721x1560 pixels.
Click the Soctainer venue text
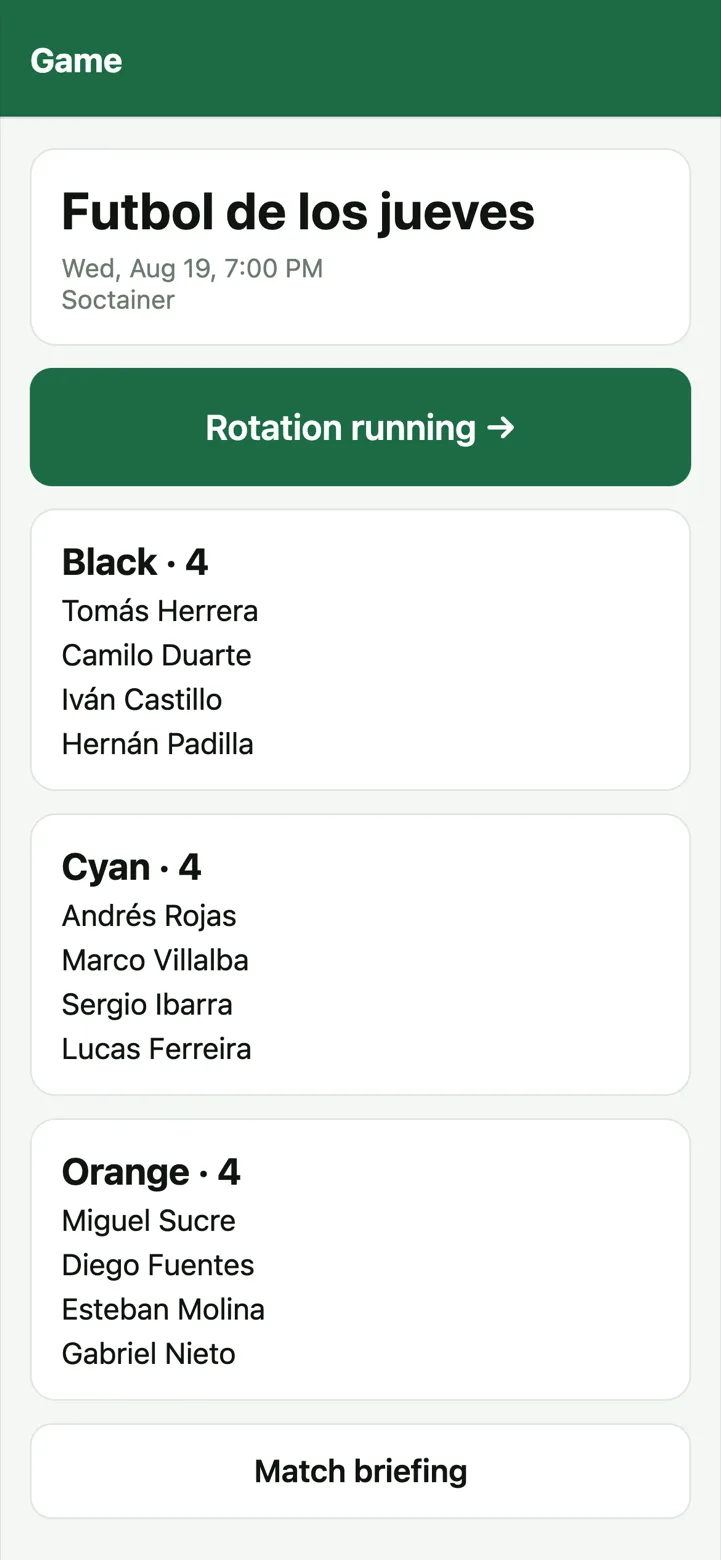[118, 300]
